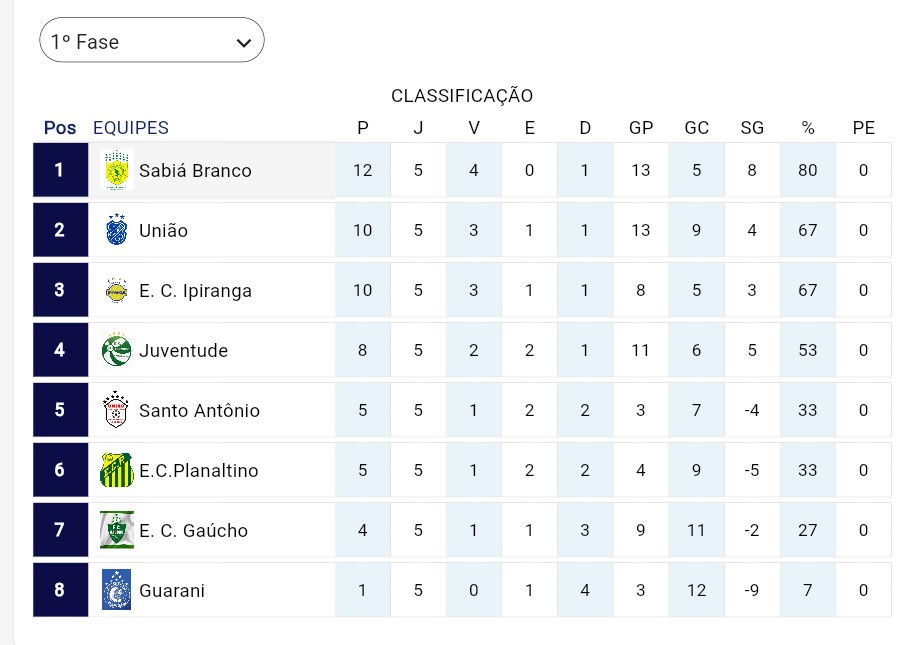The image size is (905, 645).
Task: Select position 8 badge in standings
Action: [x=60, y=590]
